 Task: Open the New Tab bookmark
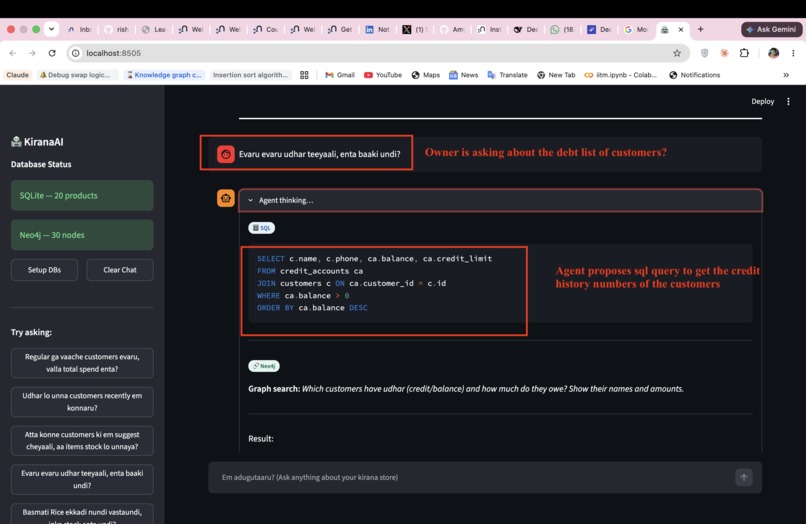pos(556,75)
